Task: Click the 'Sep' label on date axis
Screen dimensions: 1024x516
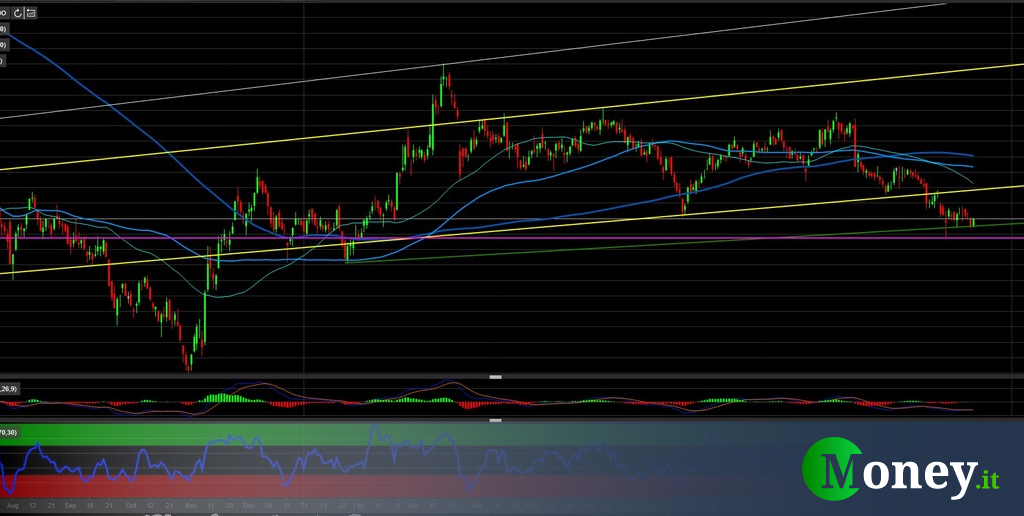Action: (70, 507)
